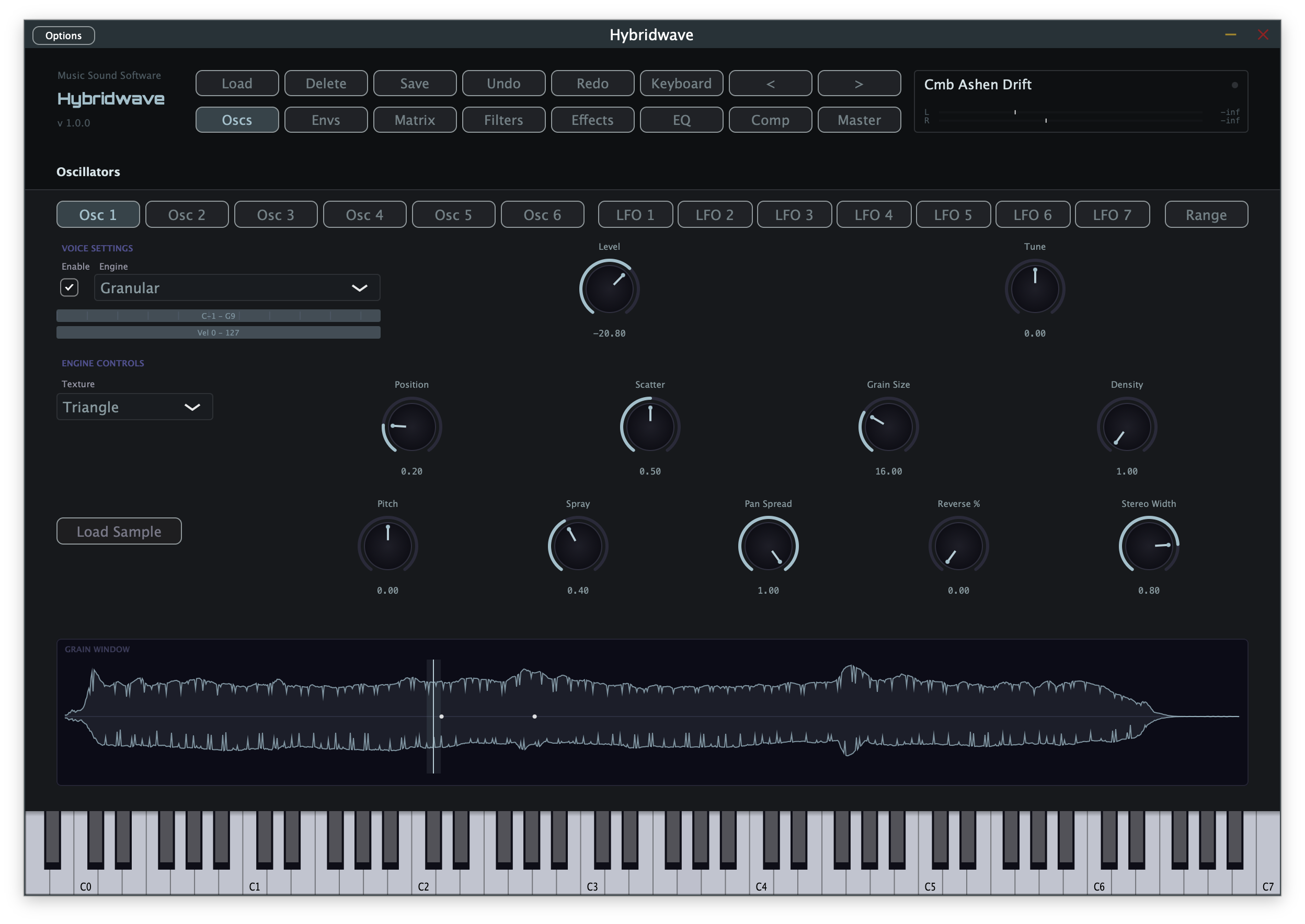This screenshot has height=924, width=1305.
Task: Click the Pan Spread knob
Action: (768, 545)
